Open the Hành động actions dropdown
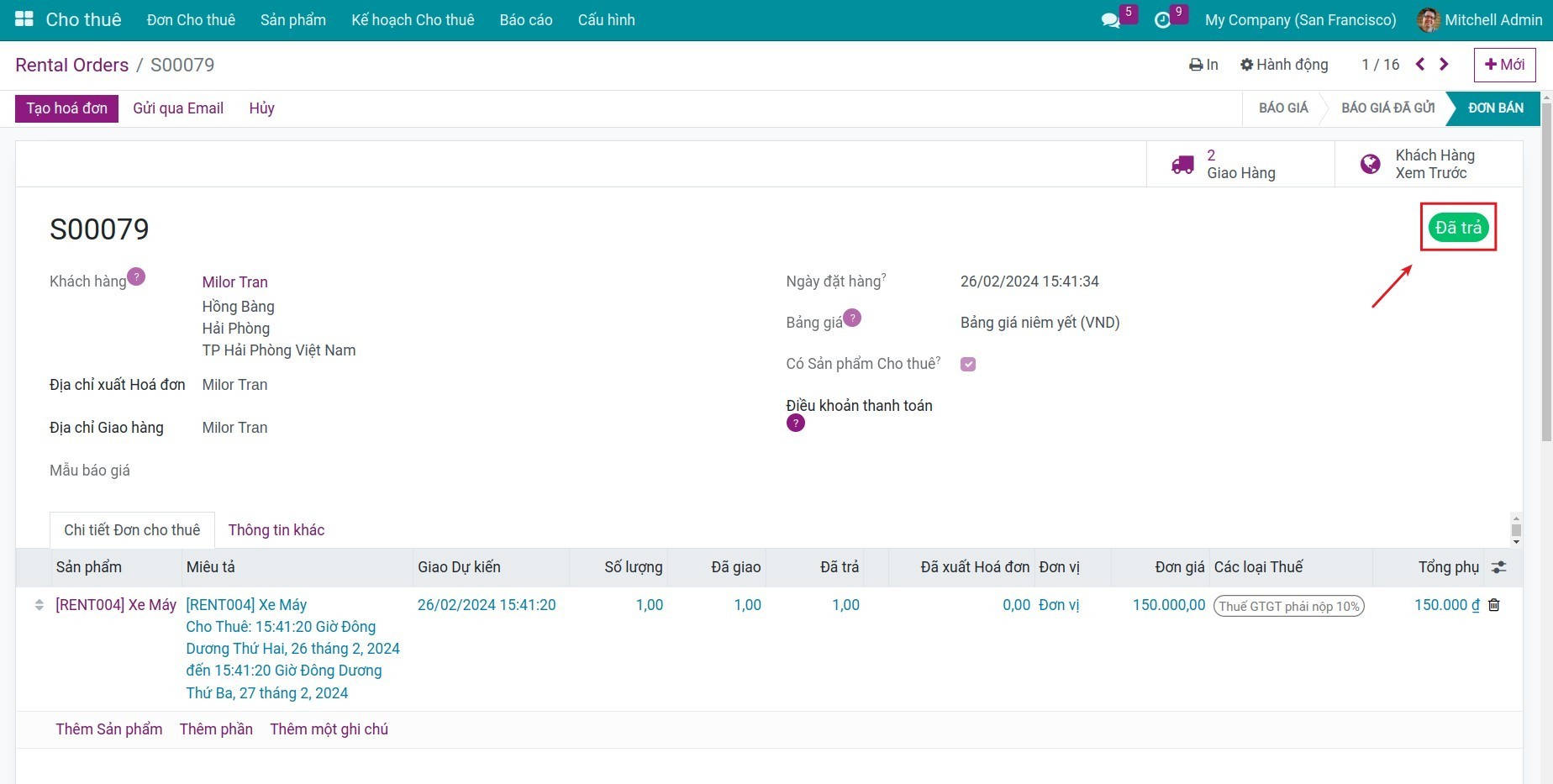1553x784 pixels. click(x=1284, y=65)
